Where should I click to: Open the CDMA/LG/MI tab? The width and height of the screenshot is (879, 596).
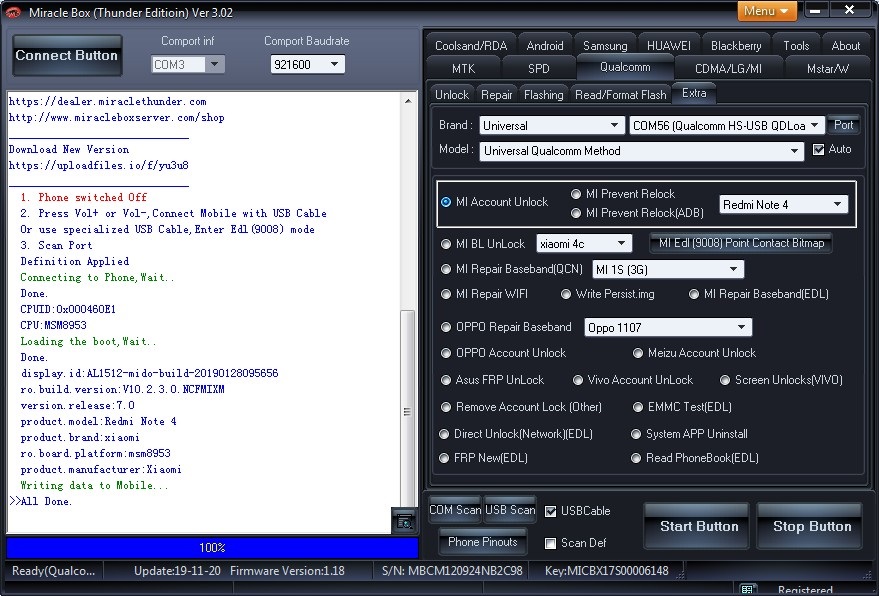point(728,69)
